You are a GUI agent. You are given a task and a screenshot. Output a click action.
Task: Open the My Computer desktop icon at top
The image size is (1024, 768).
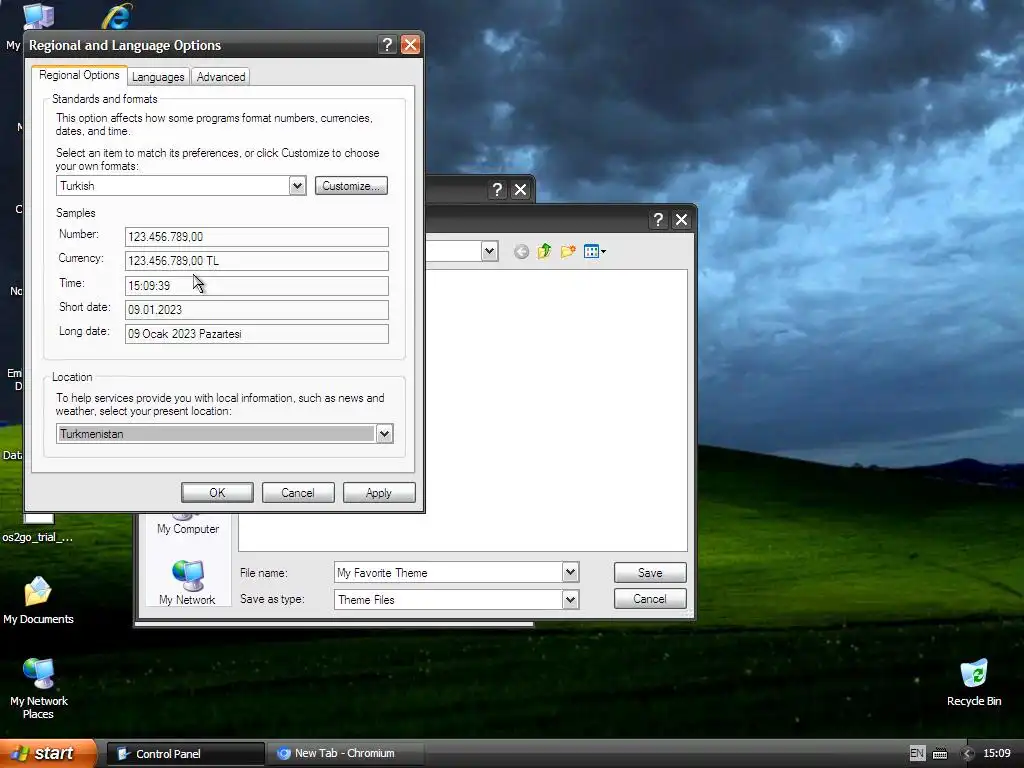pos(38,16)
